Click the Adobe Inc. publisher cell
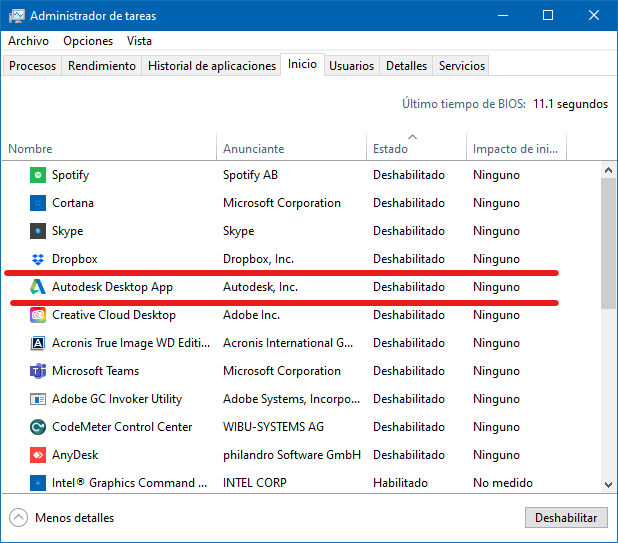Screen dimensions: 618x543 pos(251,315)
